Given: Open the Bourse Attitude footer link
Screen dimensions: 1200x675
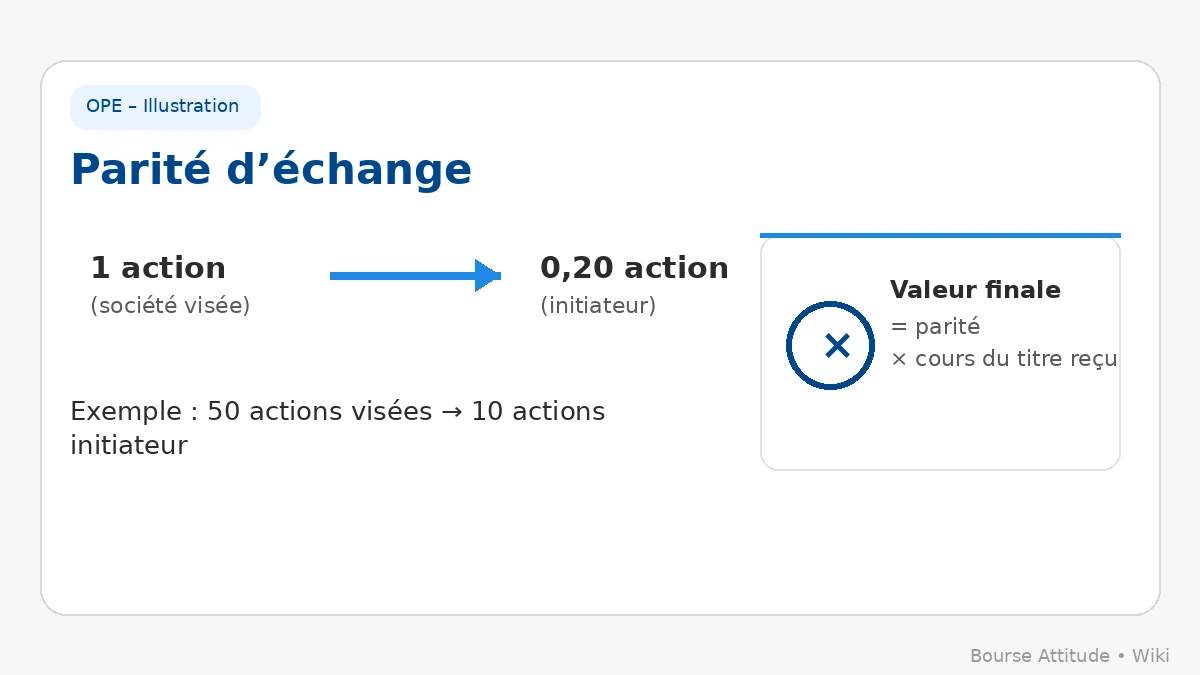Looking at the screenshot, I should (x=1039, y=656).
